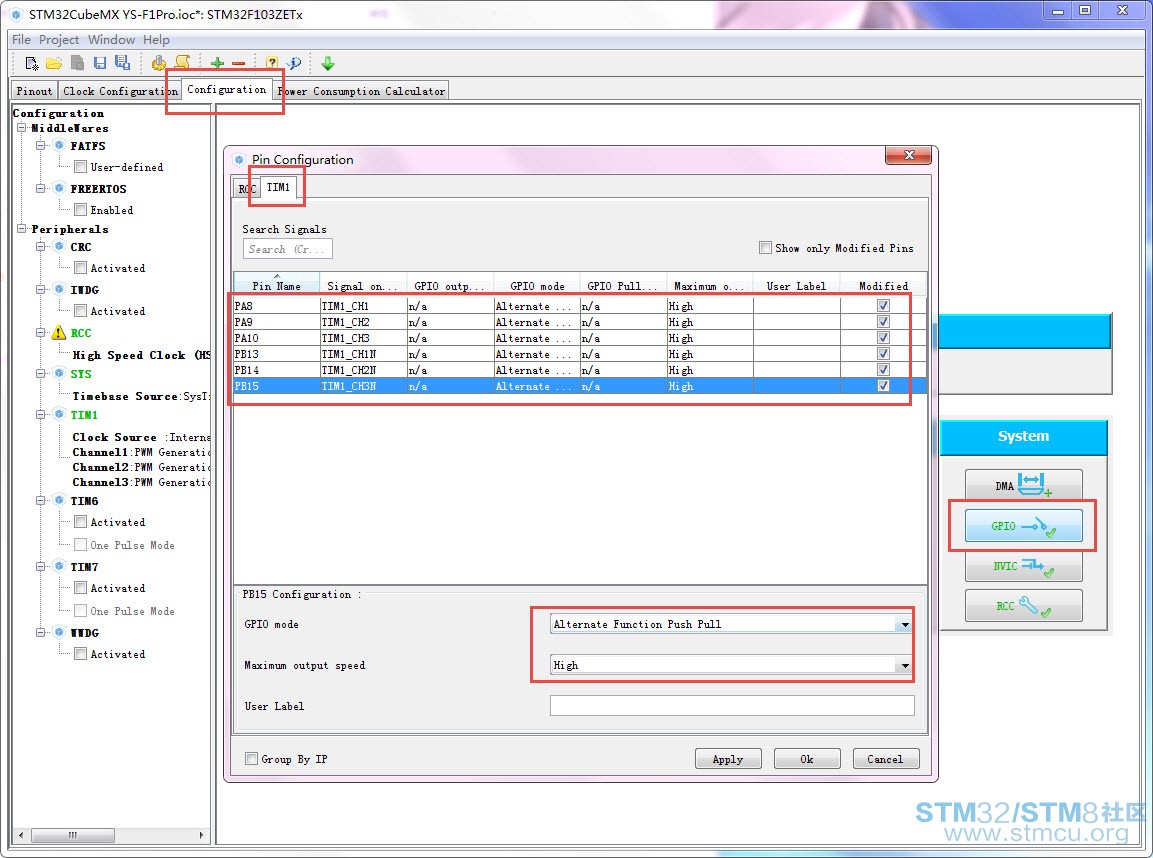This screenshot has height=858, width=1153.
Task: Open a project with the folder icon
Action: (x=54, y=63)
